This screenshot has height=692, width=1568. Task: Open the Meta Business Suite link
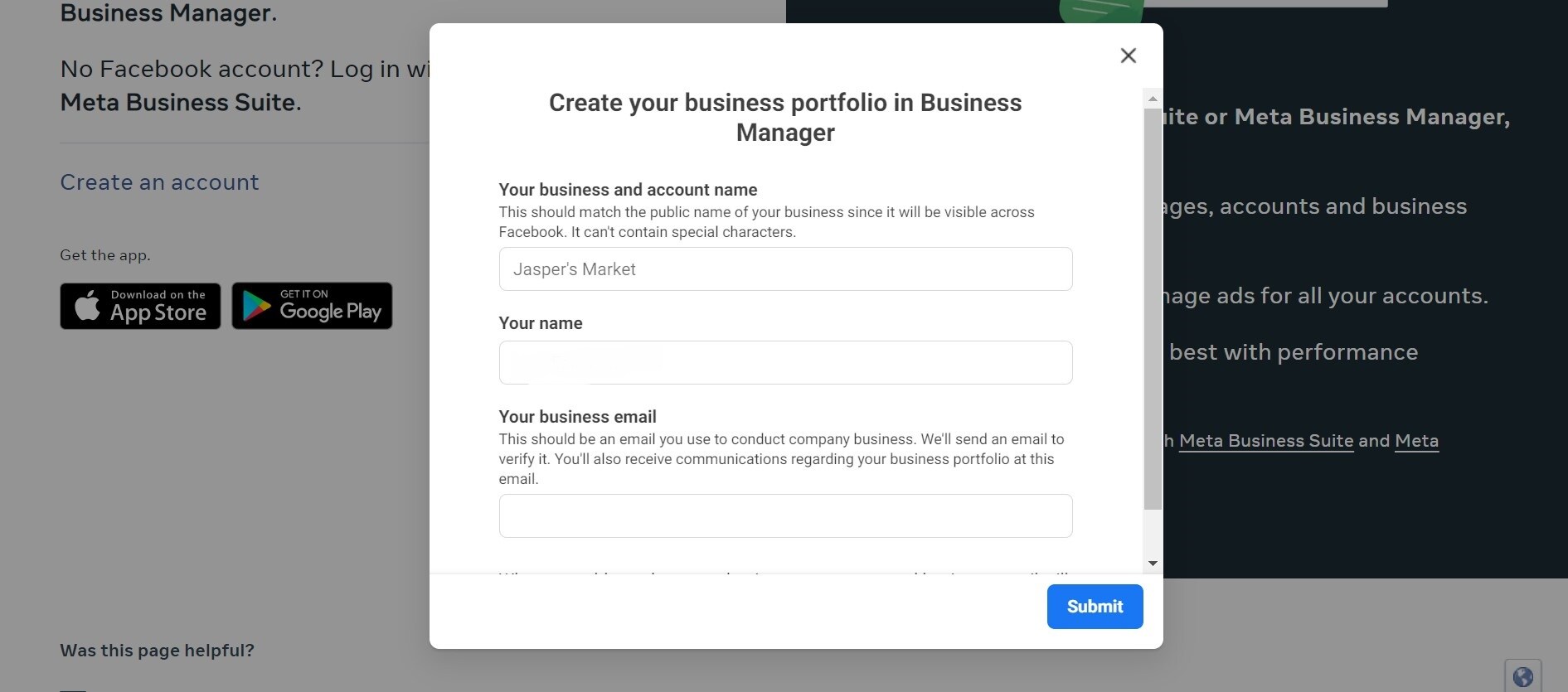1266,441
